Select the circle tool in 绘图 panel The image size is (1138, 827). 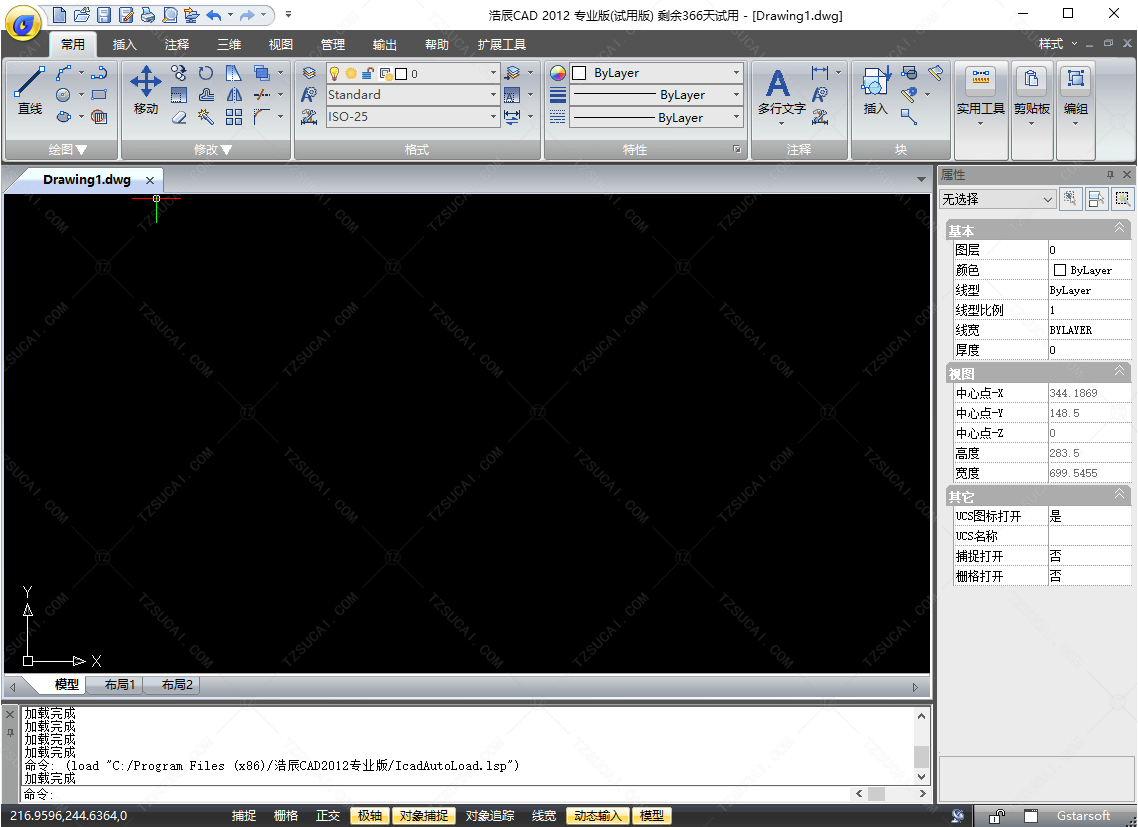(64, 94)
